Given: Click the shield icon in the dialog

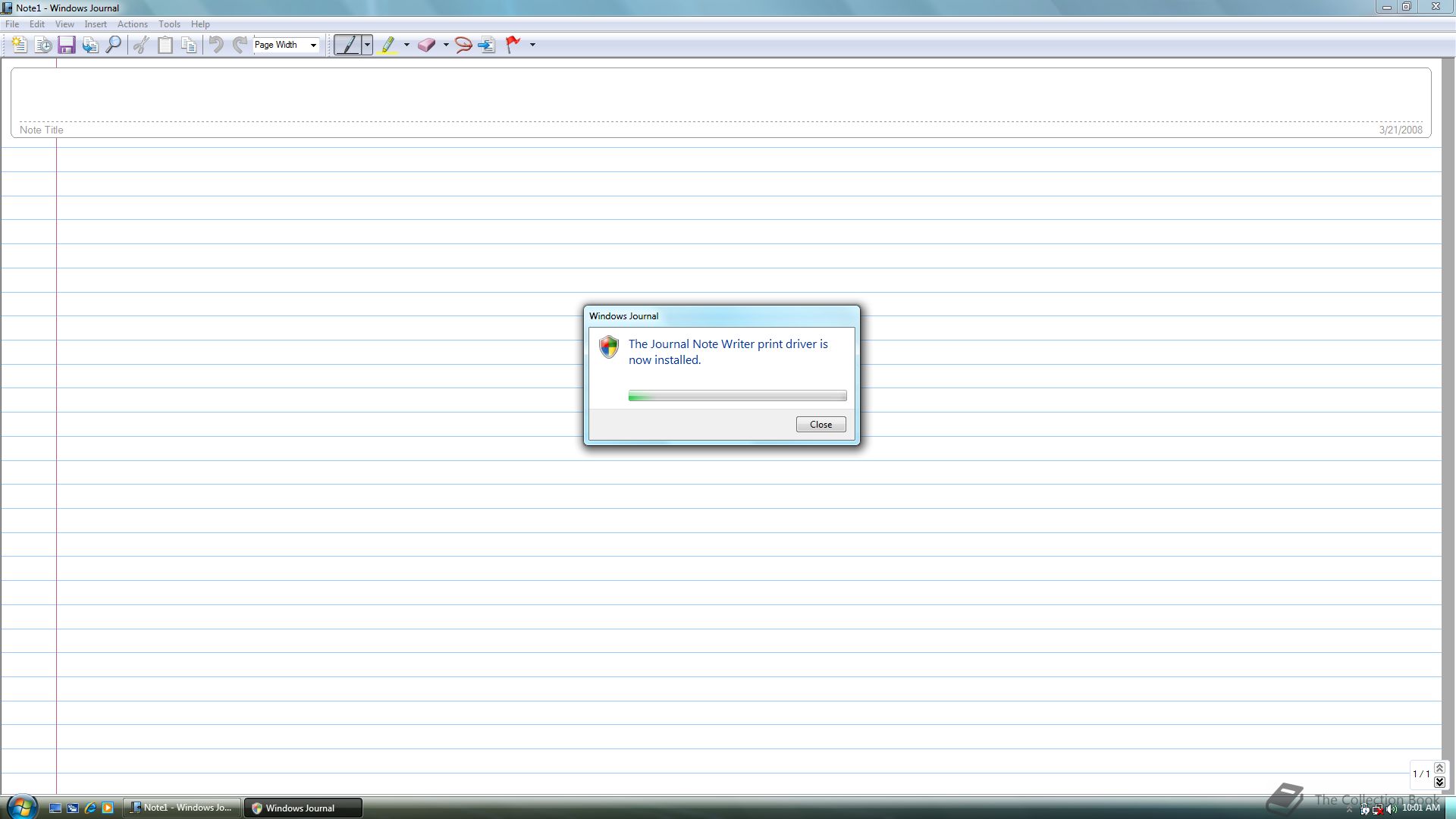Looking at the screenshot, I should click(609, 347).
